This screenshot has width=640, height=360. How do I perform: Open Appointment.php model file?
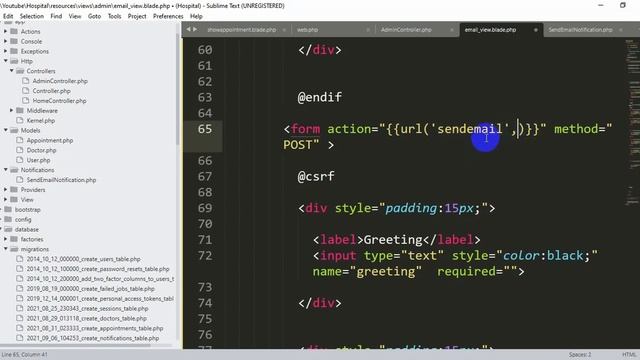pyautogui.click(x=50, y=140)
